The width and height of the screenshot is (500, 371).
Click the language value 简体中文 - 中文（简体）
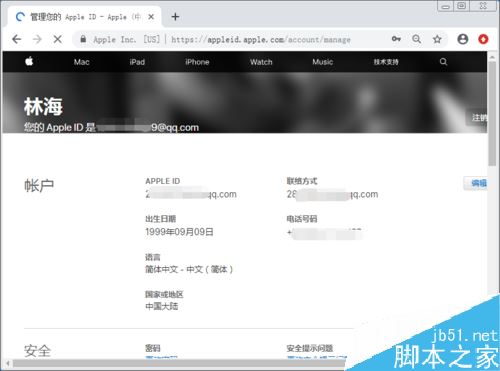(189, 269)
